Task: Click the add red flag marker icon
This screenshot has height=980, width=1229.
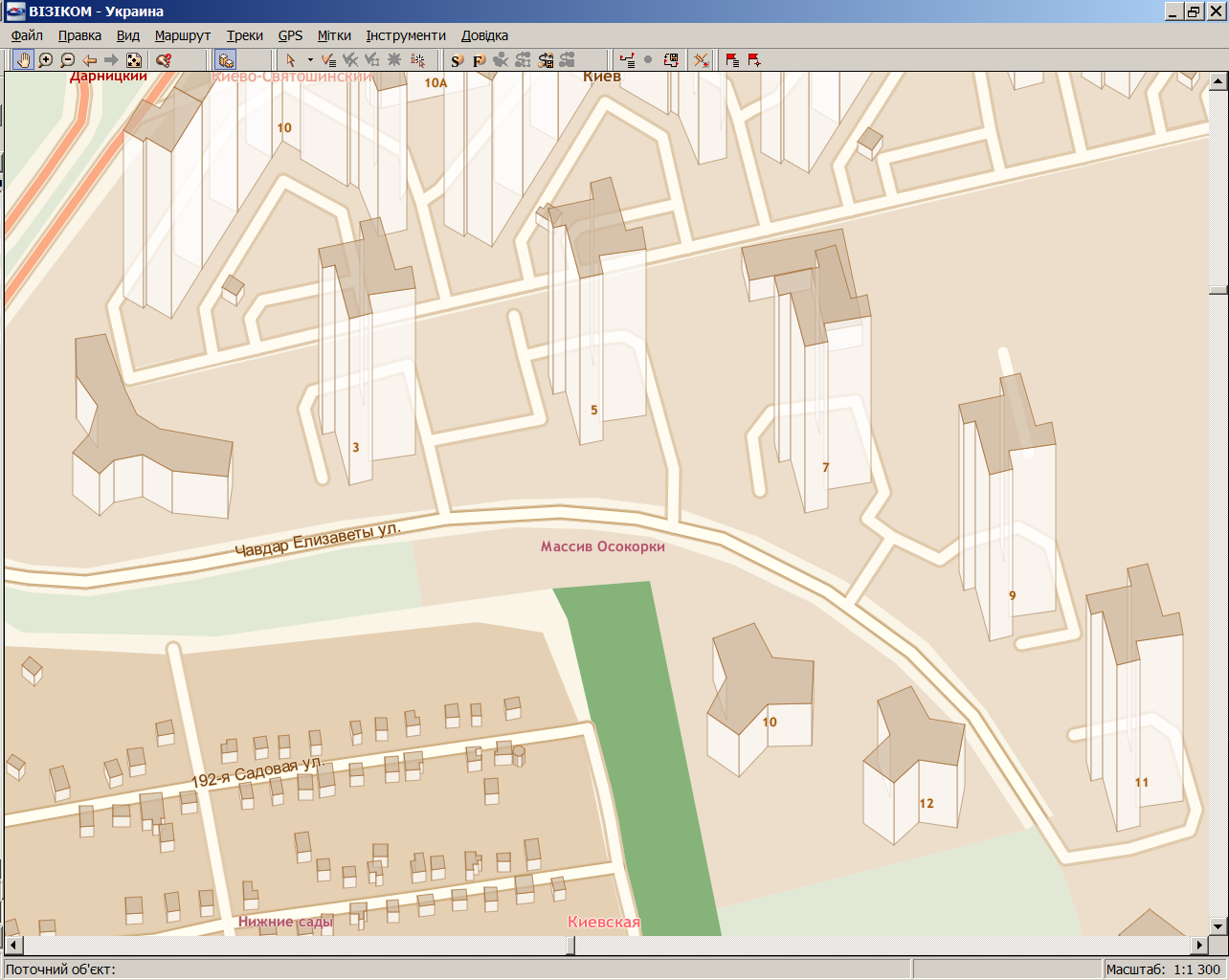Action: (754, 60)
